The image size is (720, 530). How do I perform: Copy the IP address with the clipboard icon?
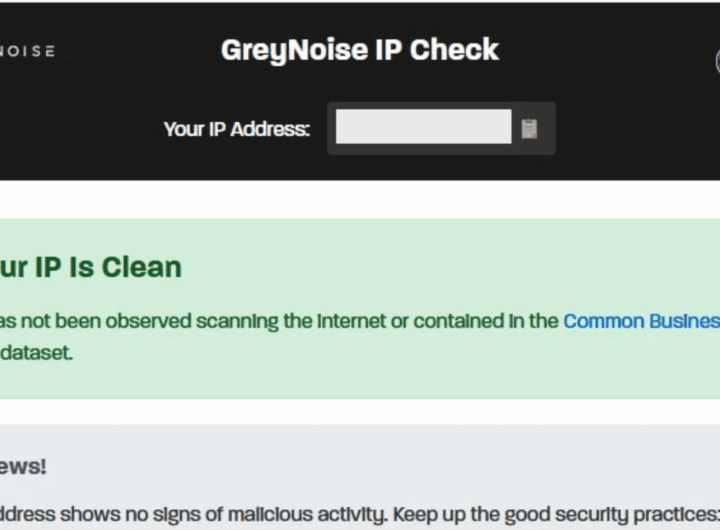tap(529, 128)
